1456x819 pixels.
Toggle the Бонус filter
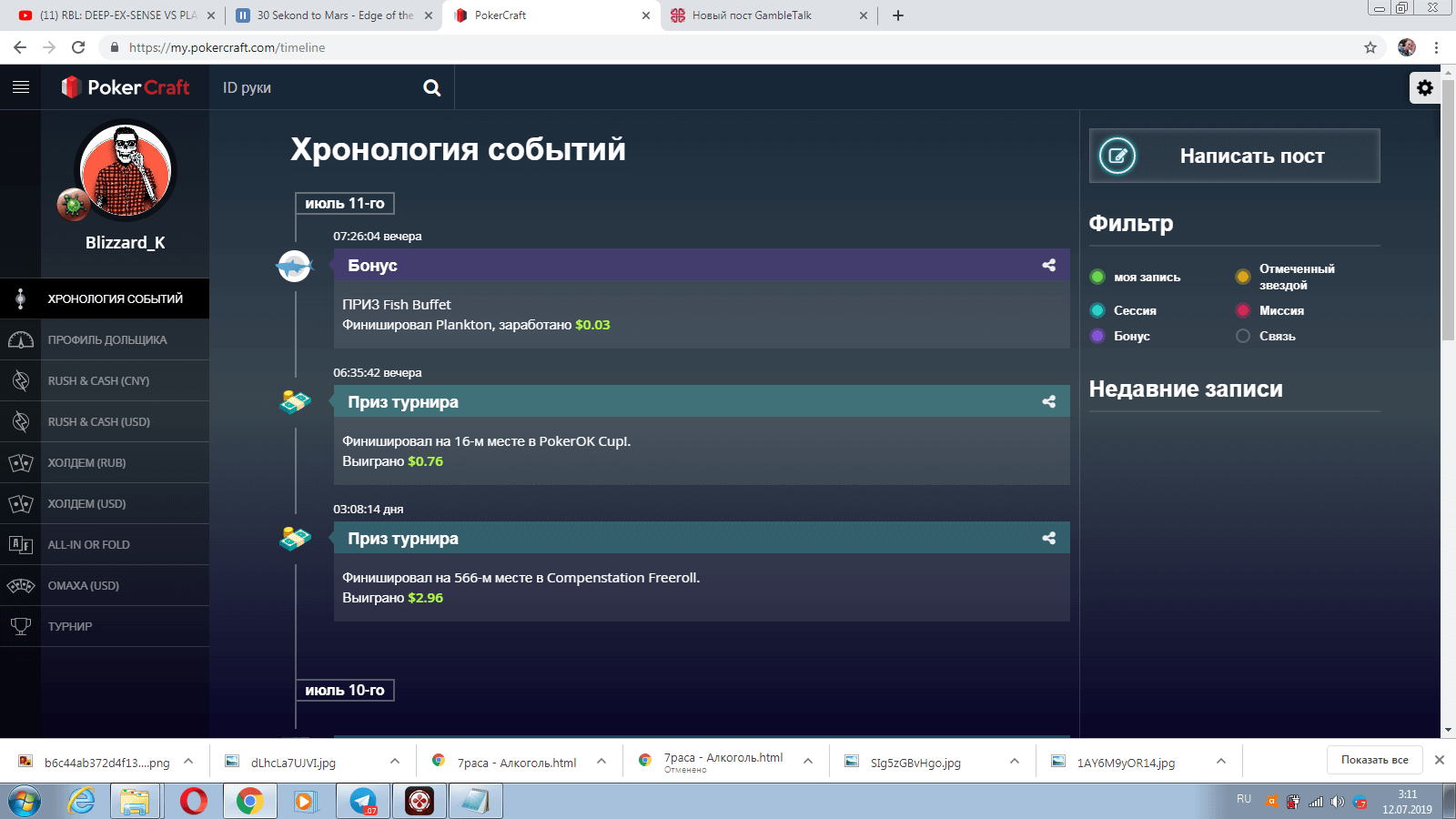tap(1120, 336)
